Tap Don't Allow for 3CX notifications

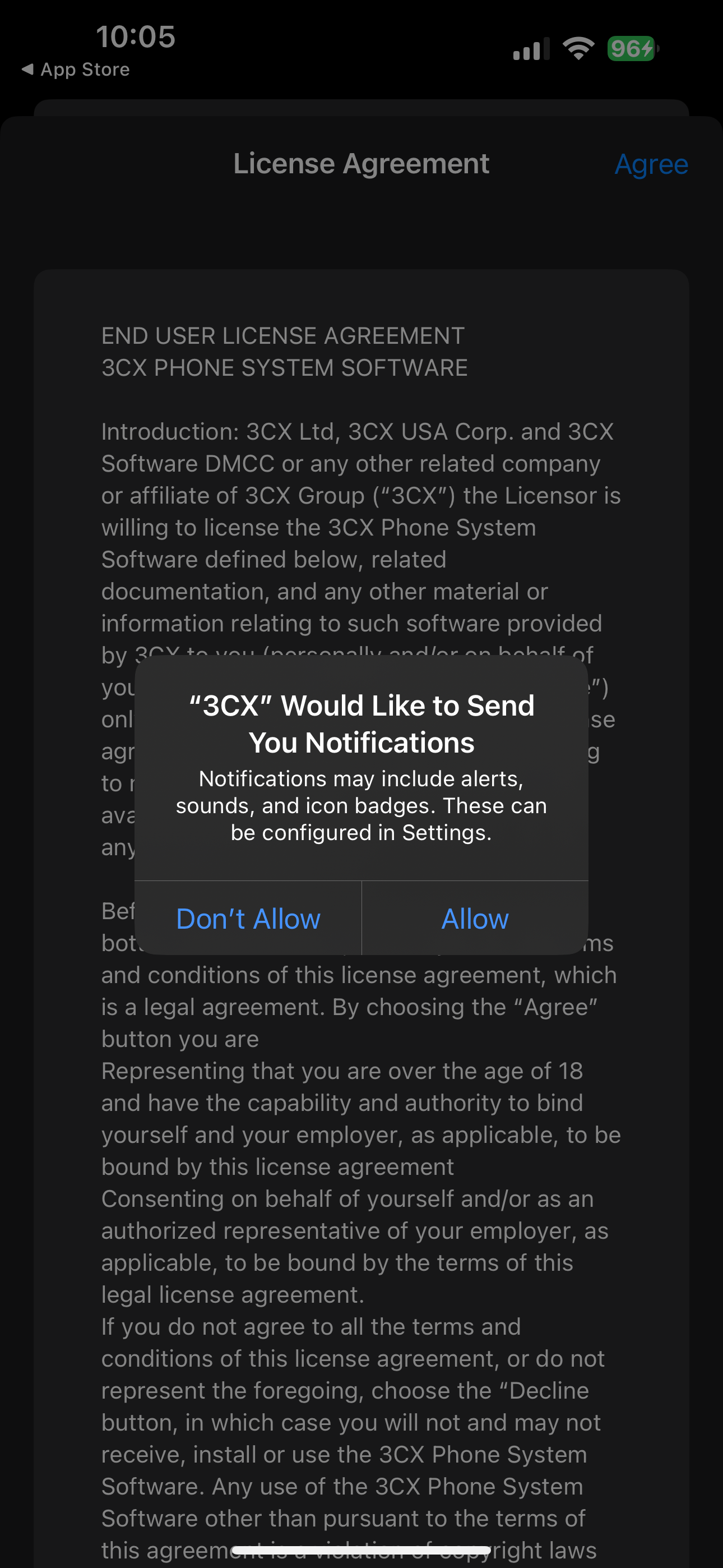click(x=248, y=919)
